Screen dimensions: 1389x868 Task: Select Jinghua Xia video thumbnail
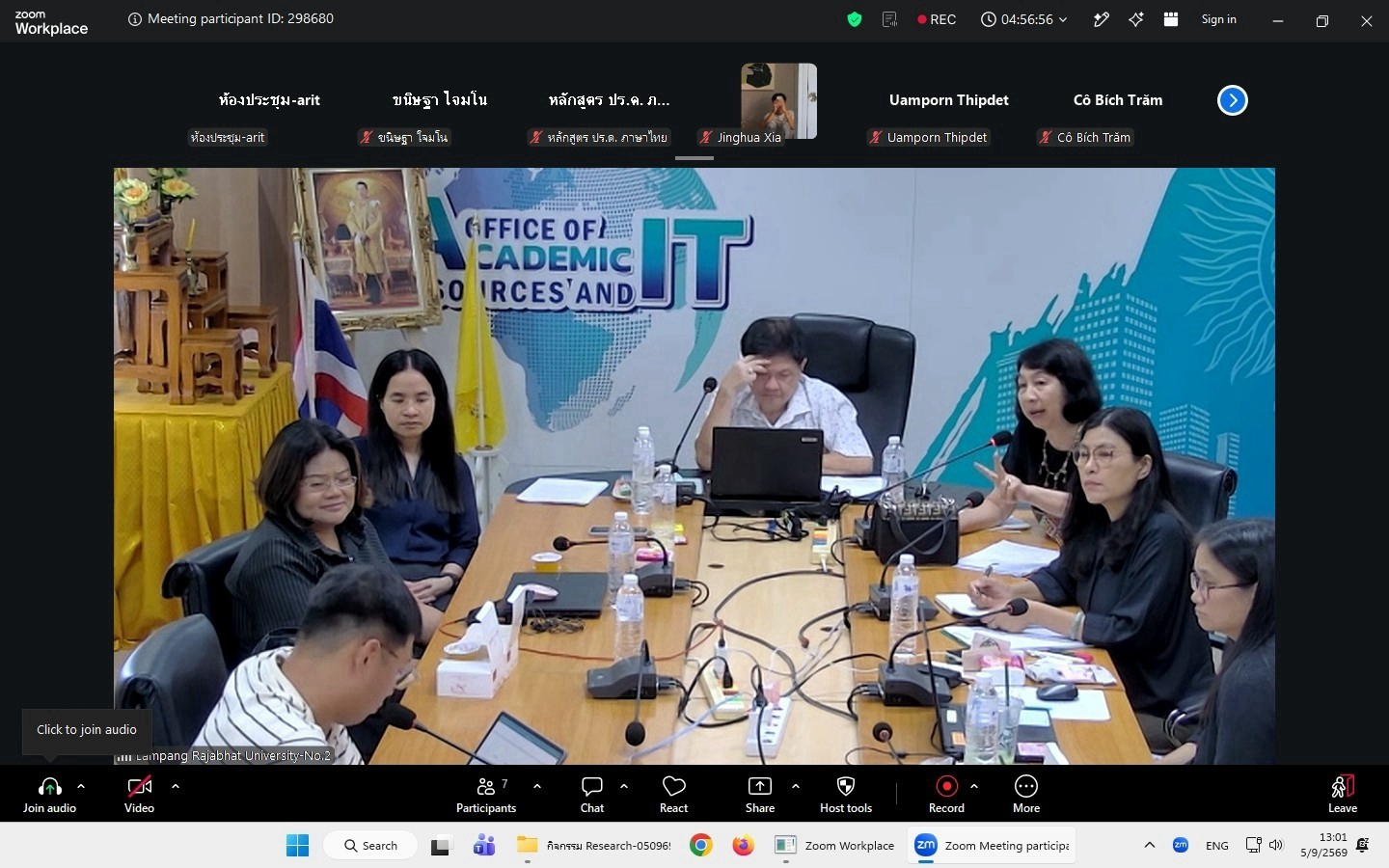coord(779,101)
